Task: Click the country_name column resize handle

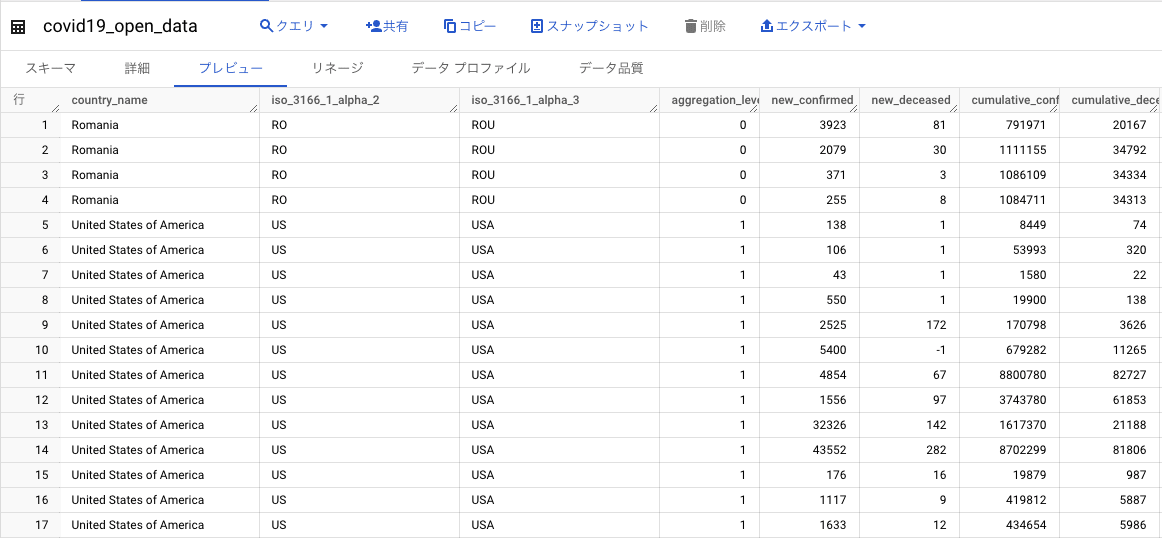Action: 254,108
